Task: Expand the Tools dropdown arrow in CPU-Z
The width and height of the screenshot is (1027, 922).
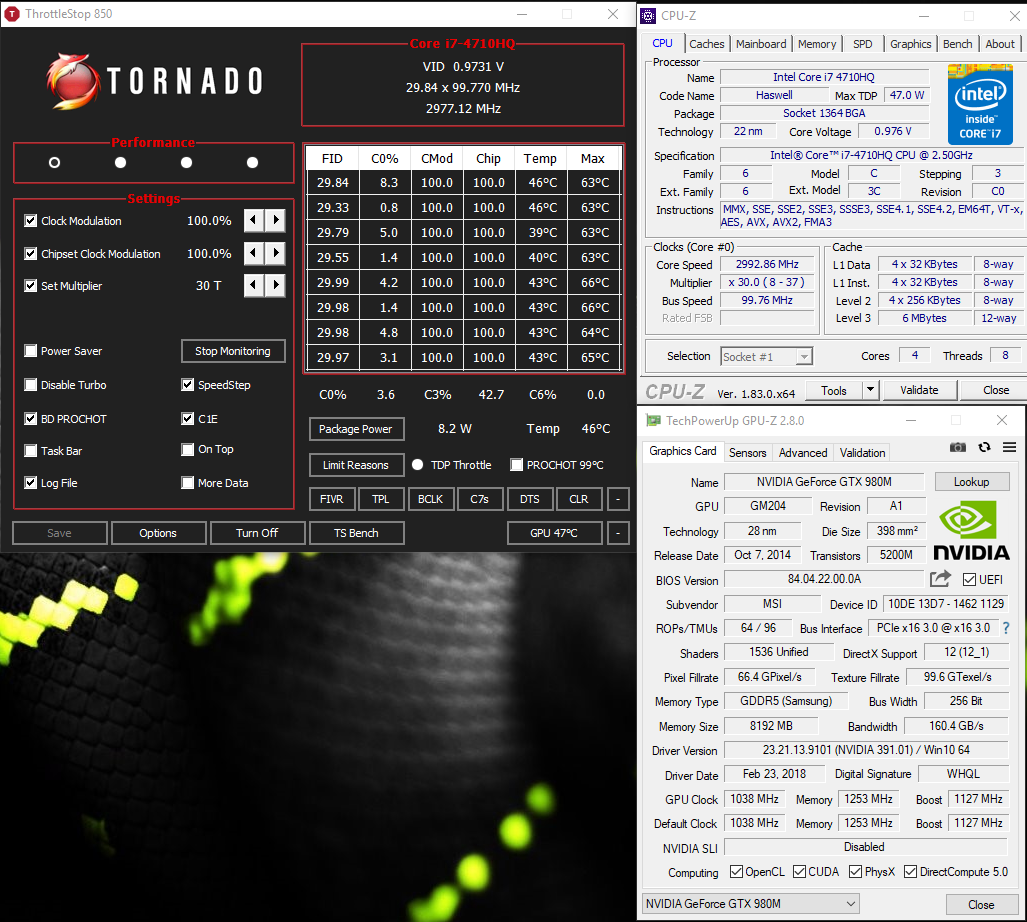Action: click(x=870, y=390)
